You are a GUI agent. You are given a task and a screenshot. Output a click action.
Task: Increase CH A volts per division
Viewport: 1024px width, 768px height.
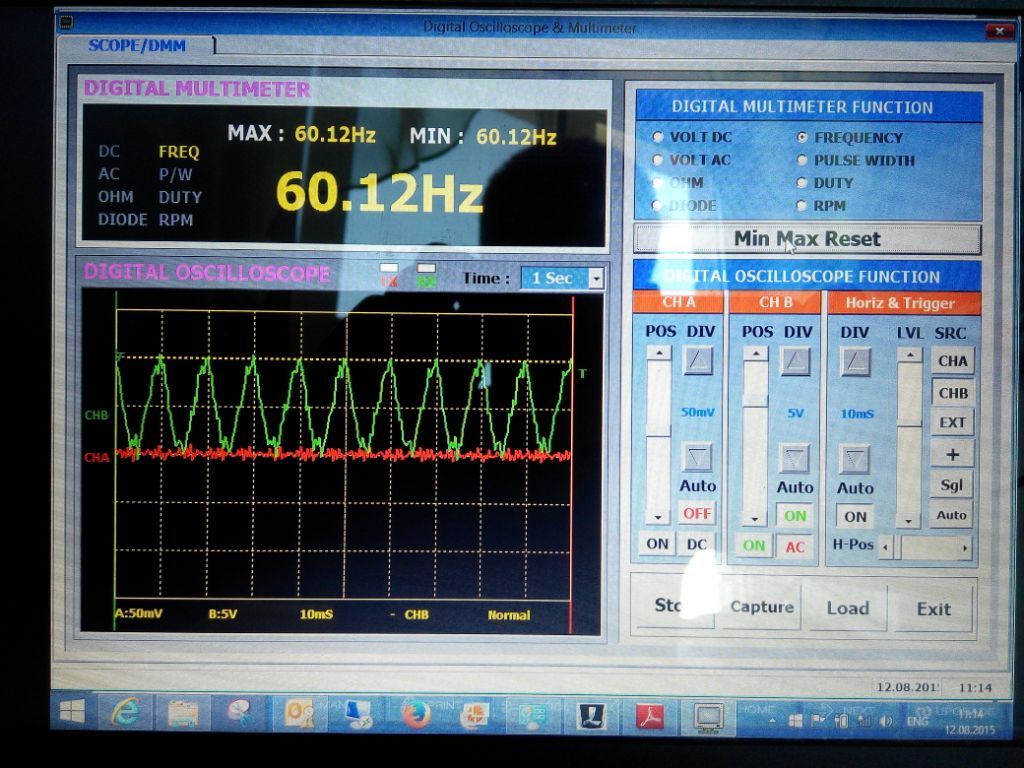point(698,360)
